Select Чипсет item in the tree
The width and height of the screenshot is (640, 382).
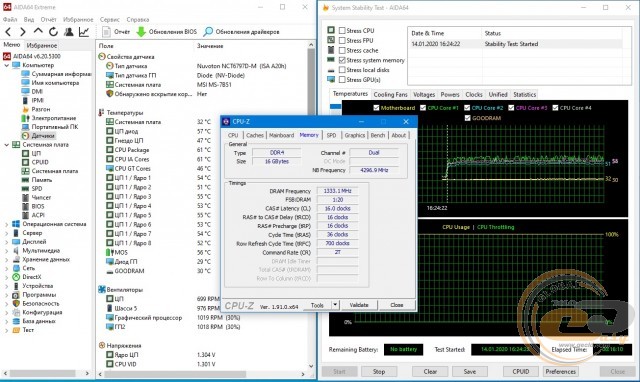coord(36,198)
